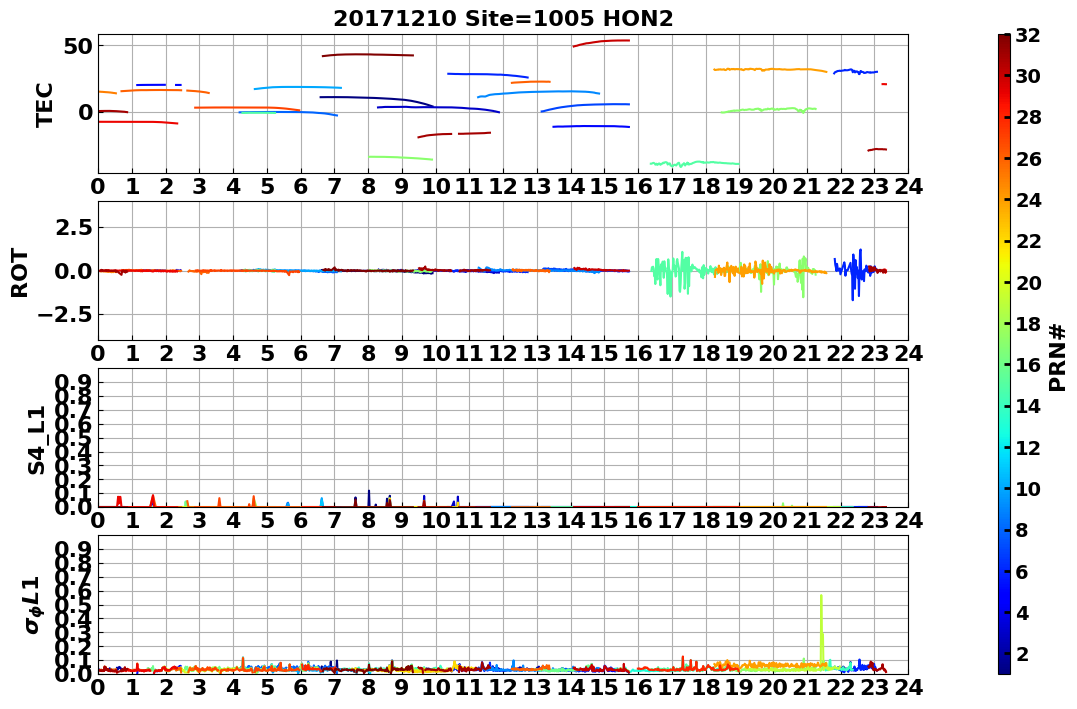Click the colorbar tick label "28"
This screenshot has height=709, width=1077.
[1028, 117]
